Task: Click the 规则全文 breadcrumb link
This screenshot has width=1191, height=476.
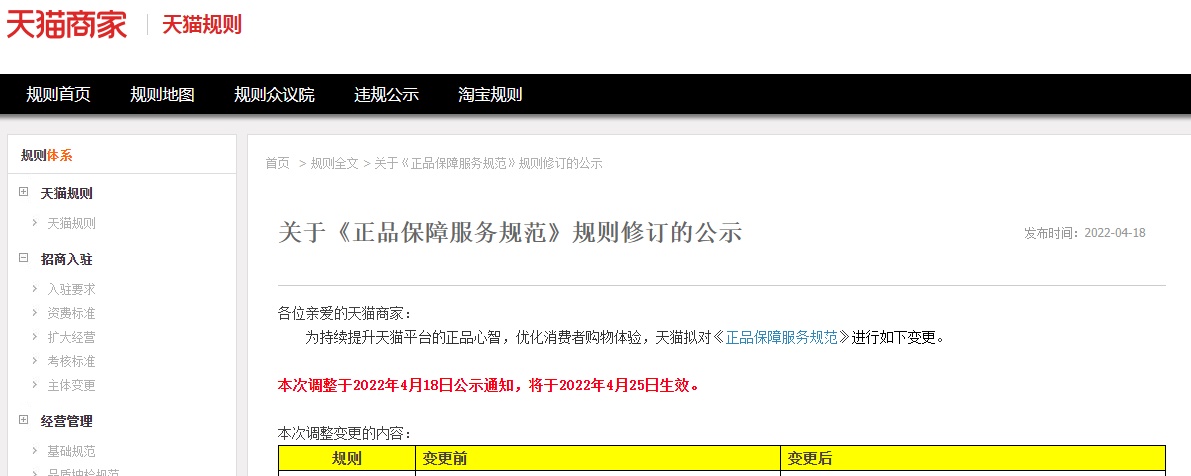Action: [x=334, y=163]
